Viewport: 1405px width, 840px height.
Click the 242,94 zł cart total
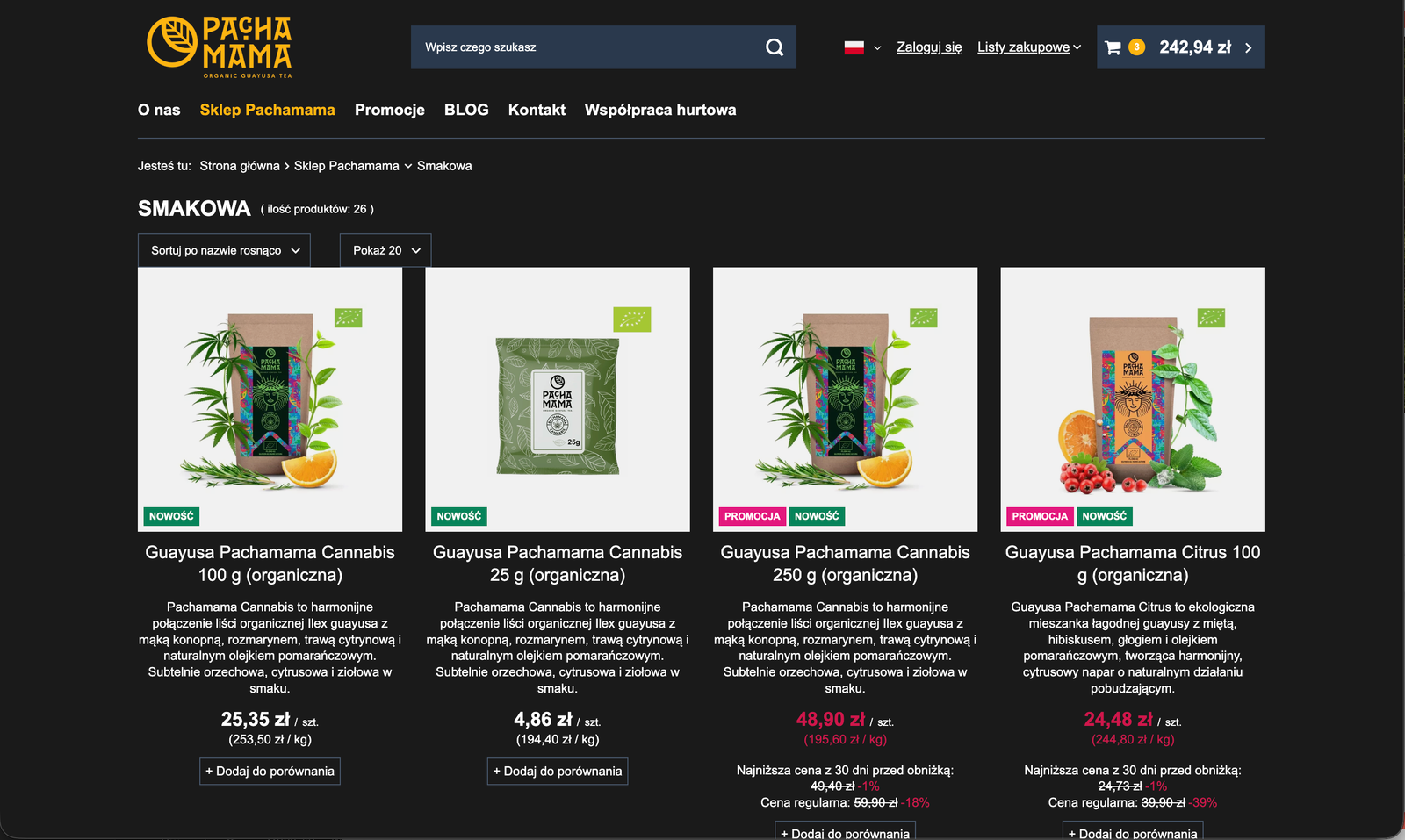coord(1195,47)
